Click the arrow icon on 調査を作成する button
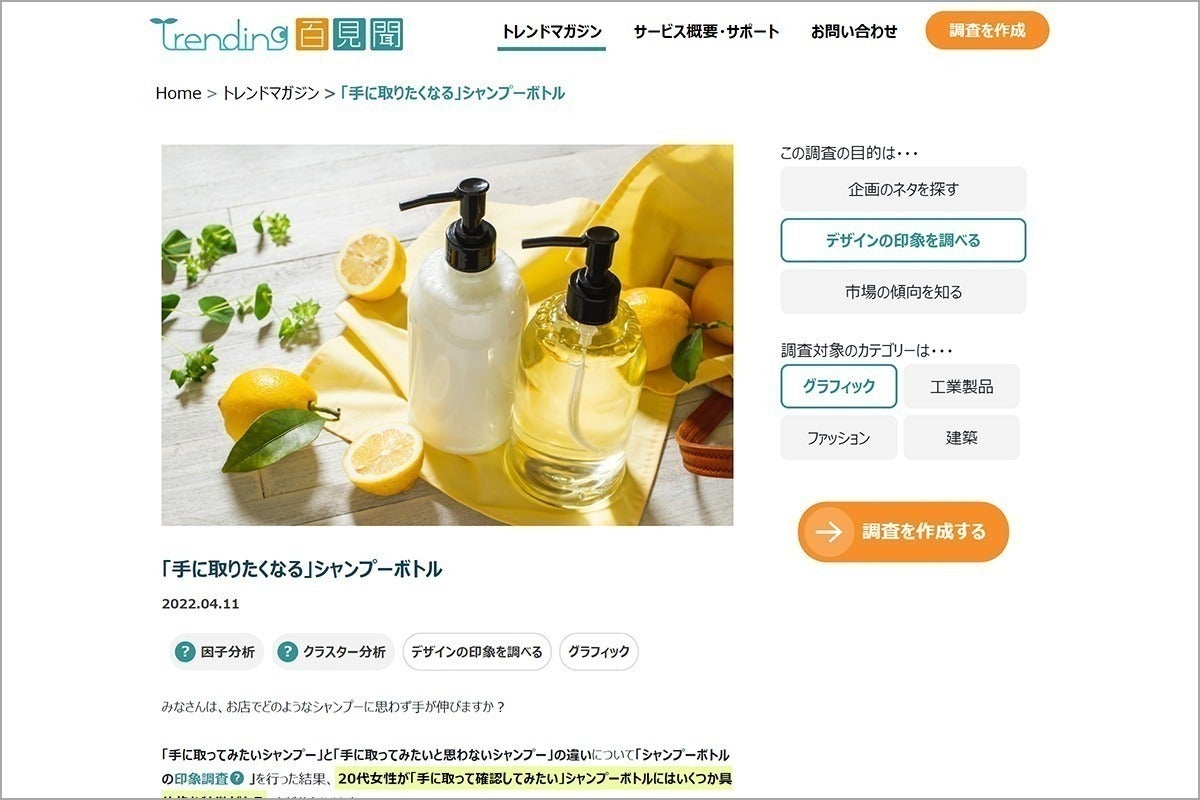Image resolution: width=1200 pixels, height=800 pixels. 828,532
